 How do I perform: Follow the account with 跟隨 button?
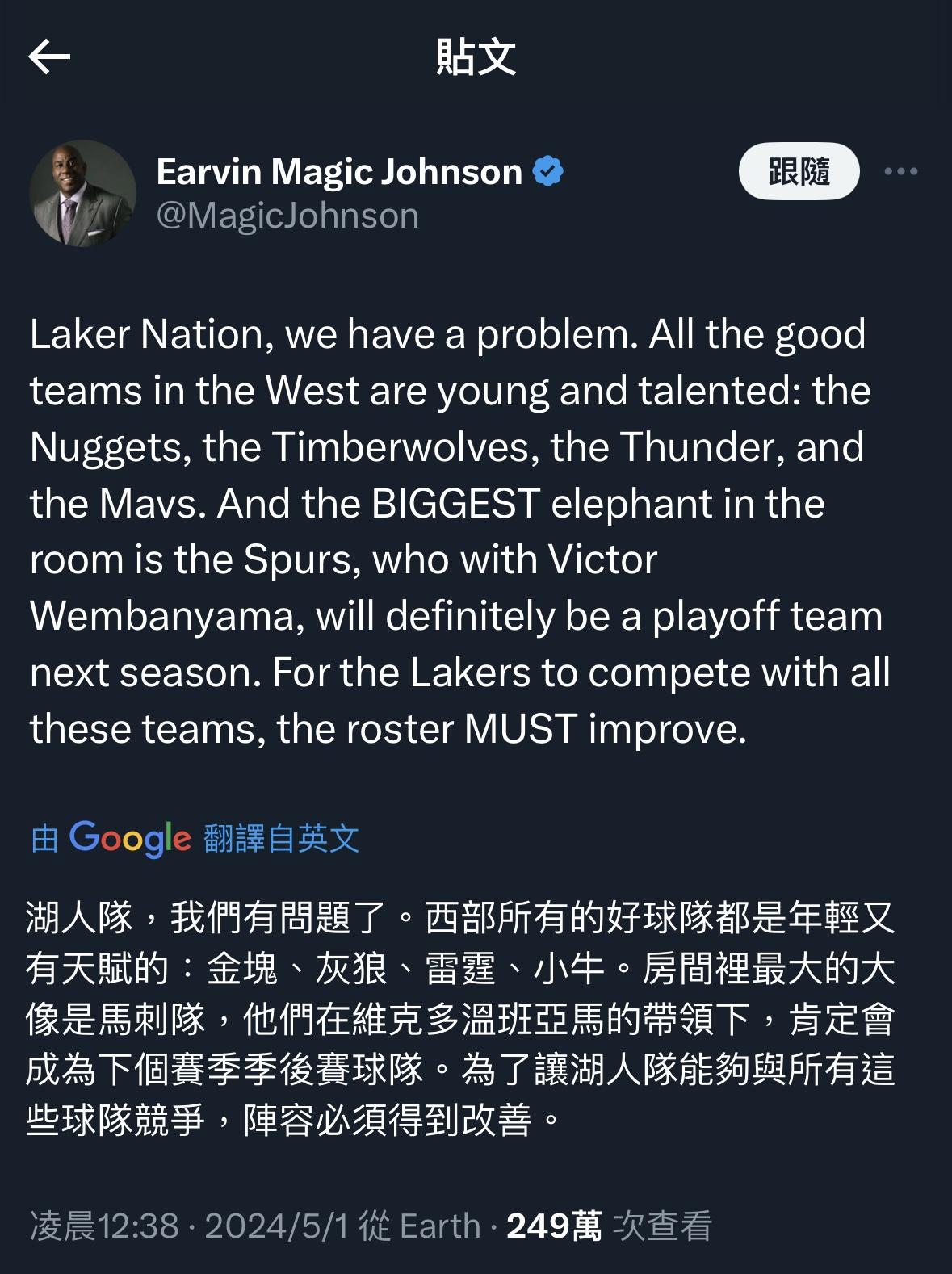799,171
